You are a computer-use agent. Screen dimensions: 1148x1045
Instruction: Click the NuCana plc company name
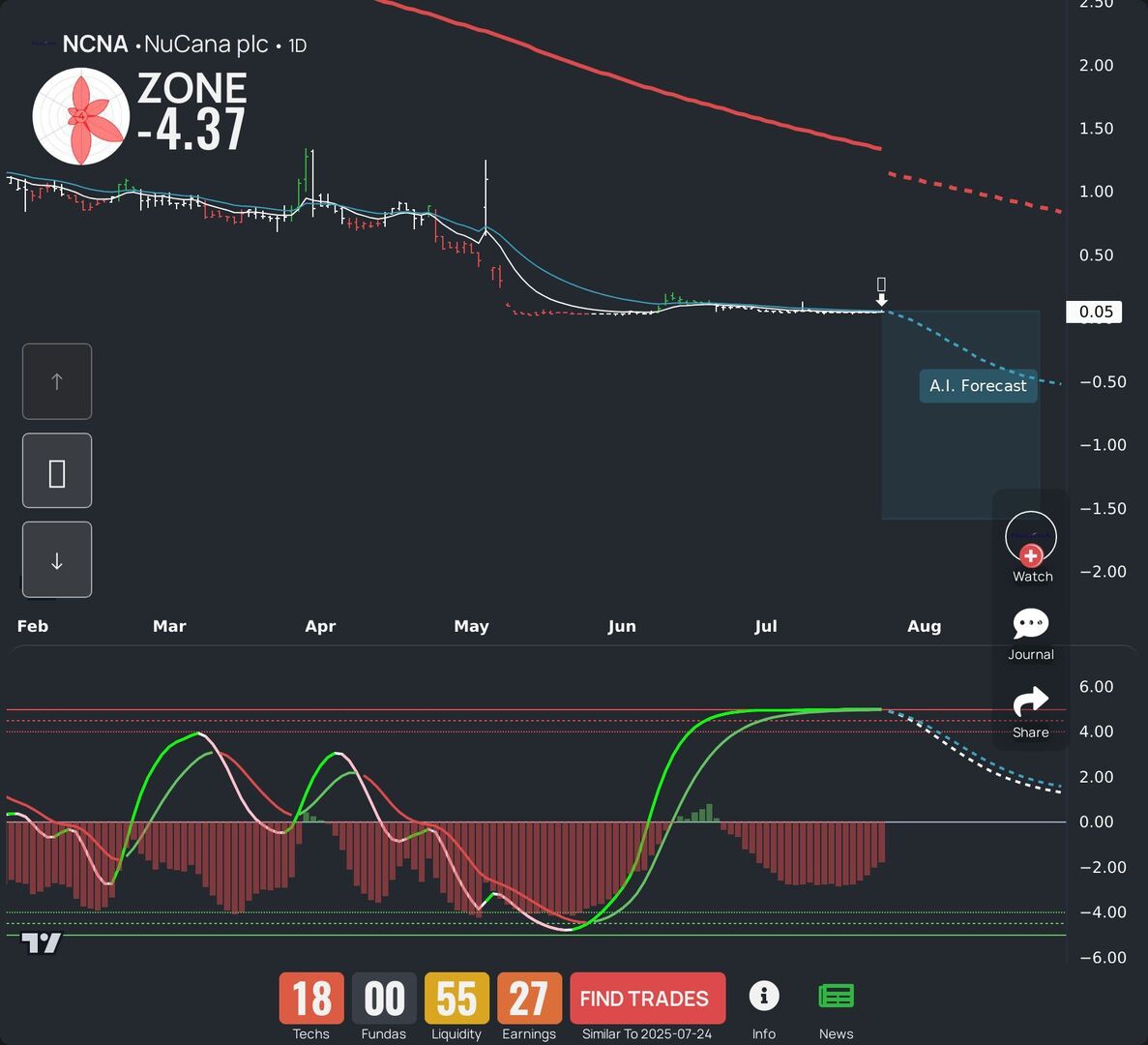click(206, 45)
